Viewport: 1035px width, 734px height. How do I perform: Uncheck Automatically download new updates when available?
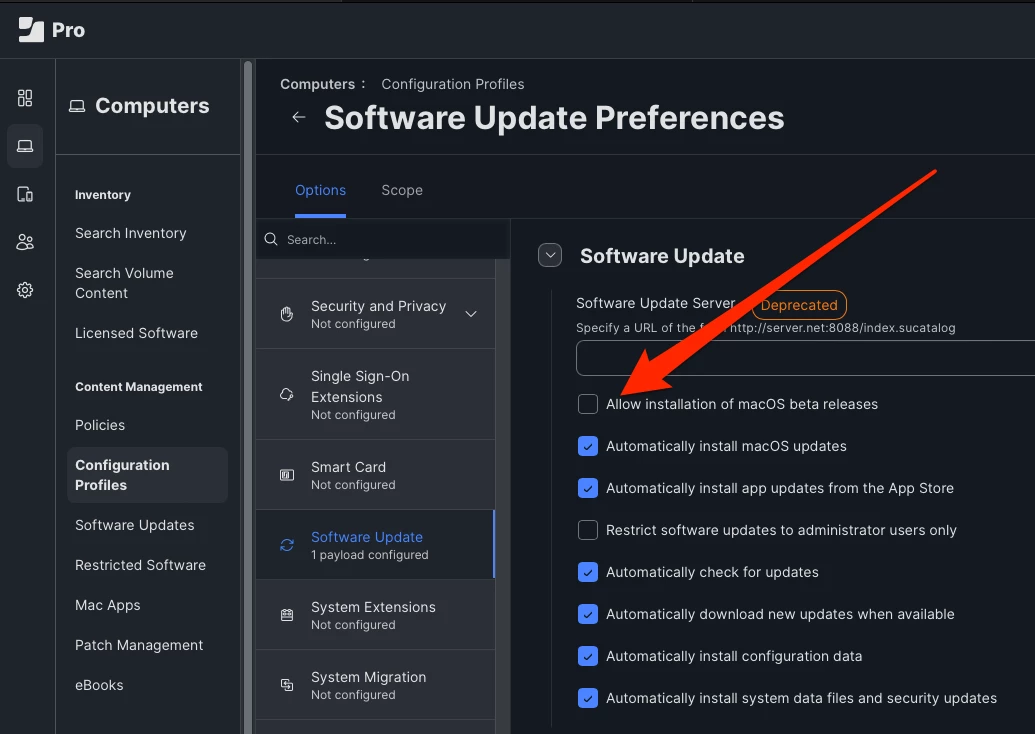(587, 615)
